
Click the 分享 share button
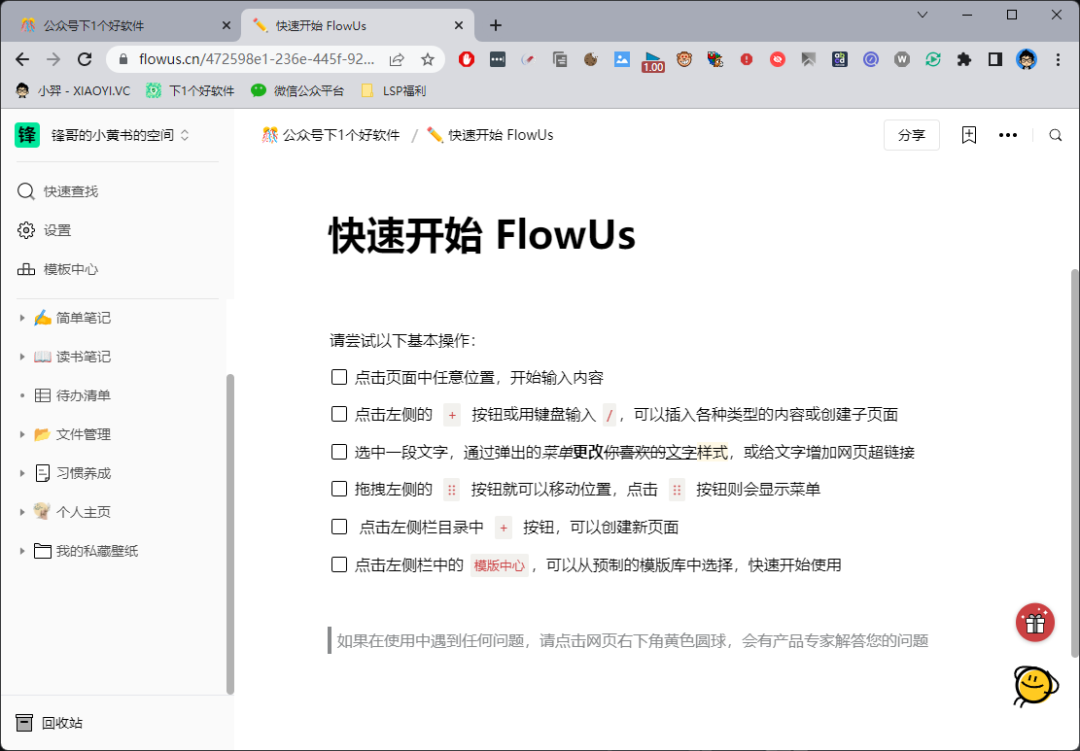tap(911, 134)
